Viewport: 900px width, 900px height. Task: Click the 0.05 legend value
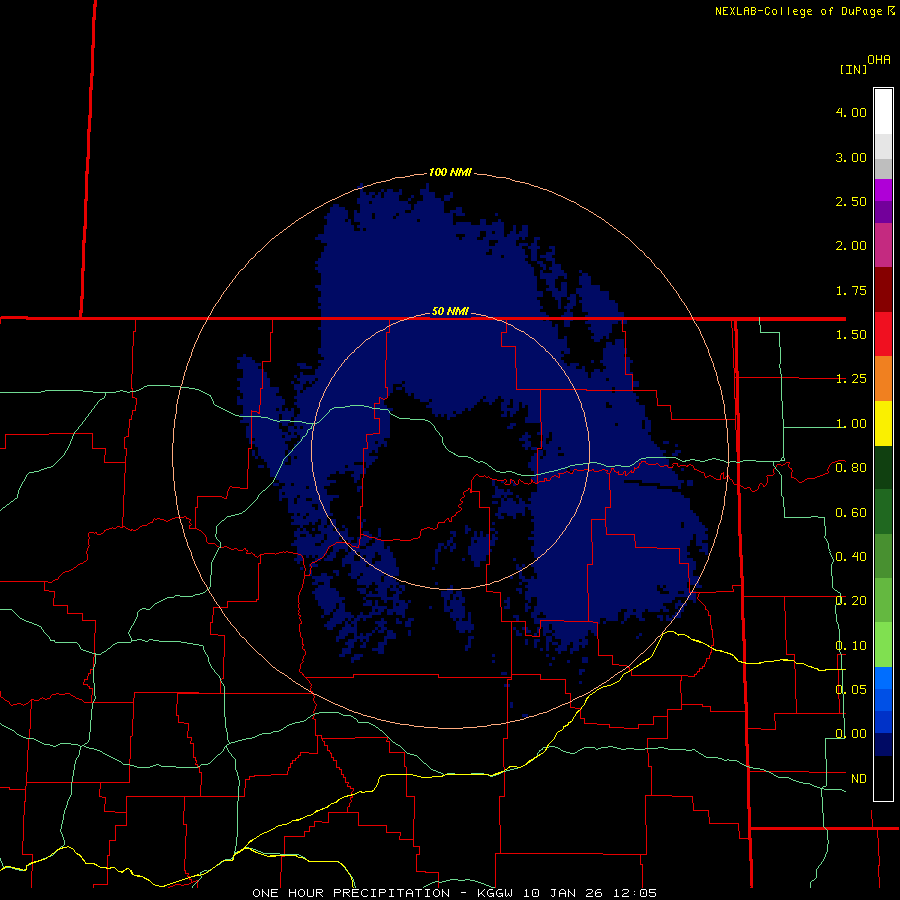click(851, 689)
